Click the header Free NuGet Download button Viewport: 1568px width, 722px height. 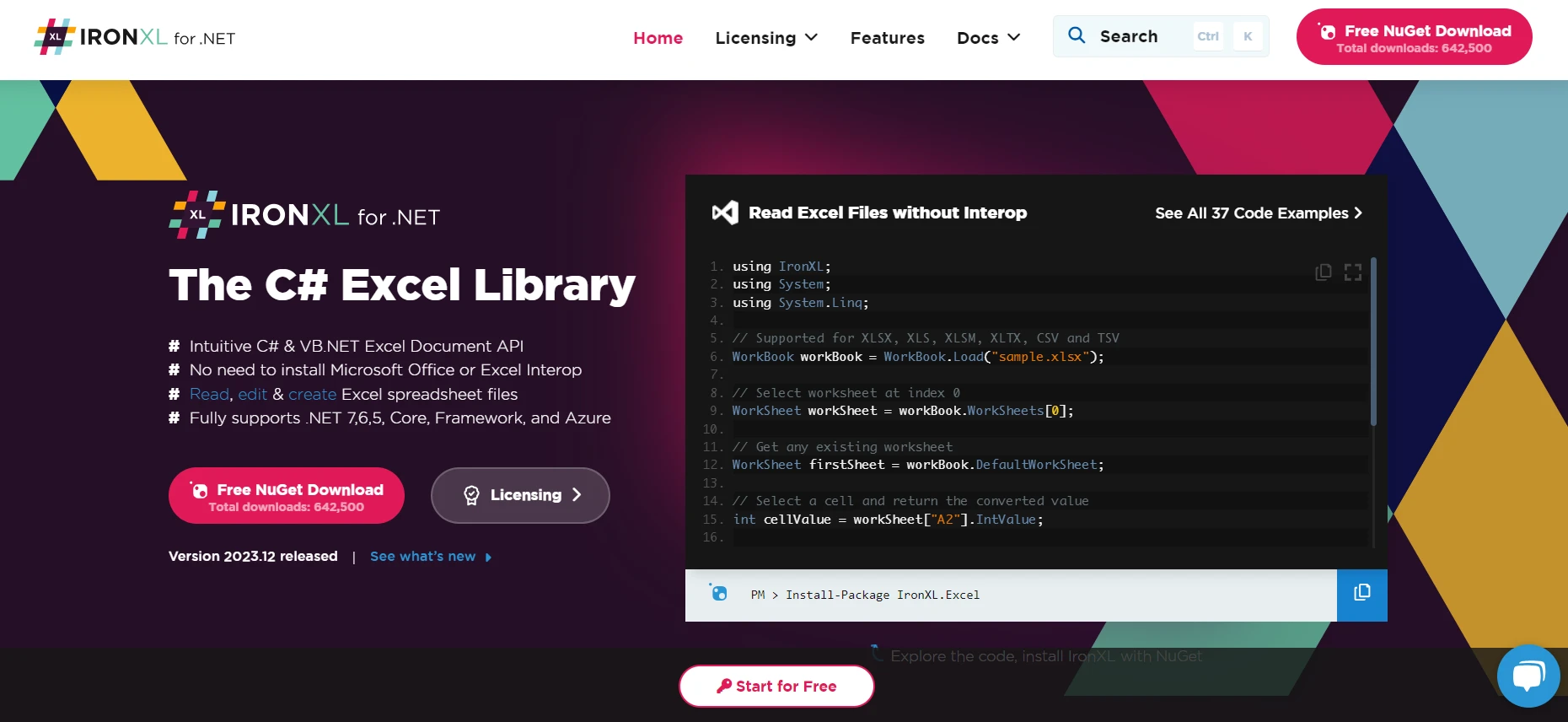point(1414,38)
